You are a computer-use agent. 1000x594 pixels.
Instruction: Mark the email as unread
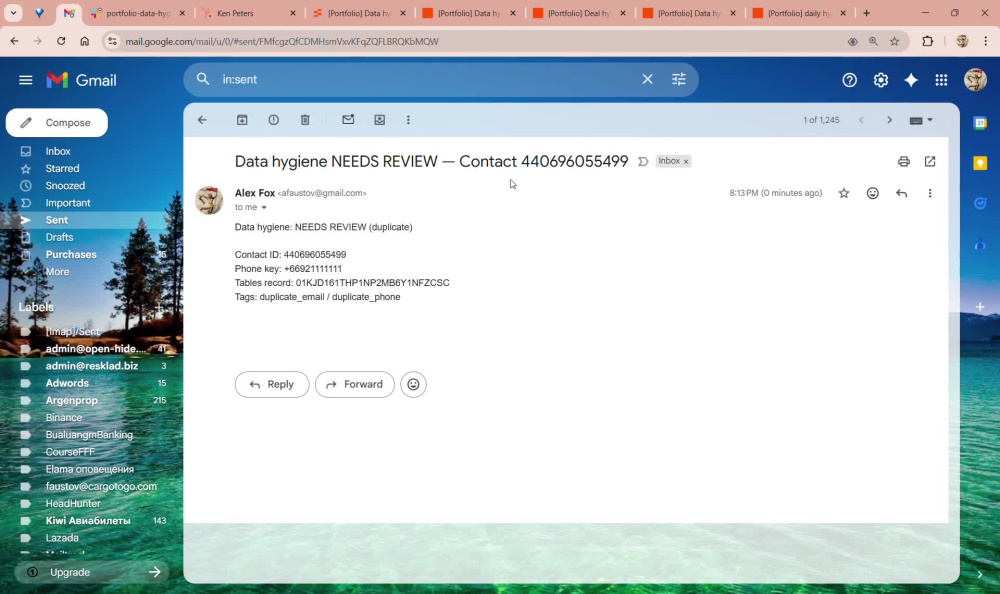coord(348,120)
